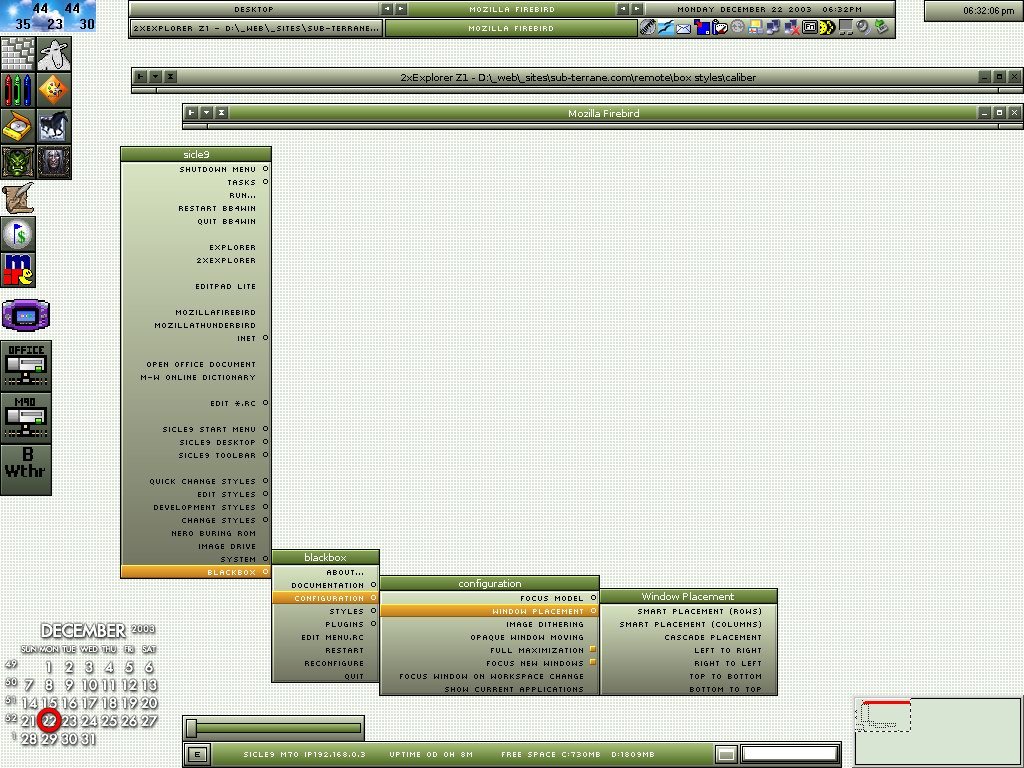1024x768 pixels.
Task: Click the network computers tray icon with red X
Action: pyautogui.click(x=792, y=27)
